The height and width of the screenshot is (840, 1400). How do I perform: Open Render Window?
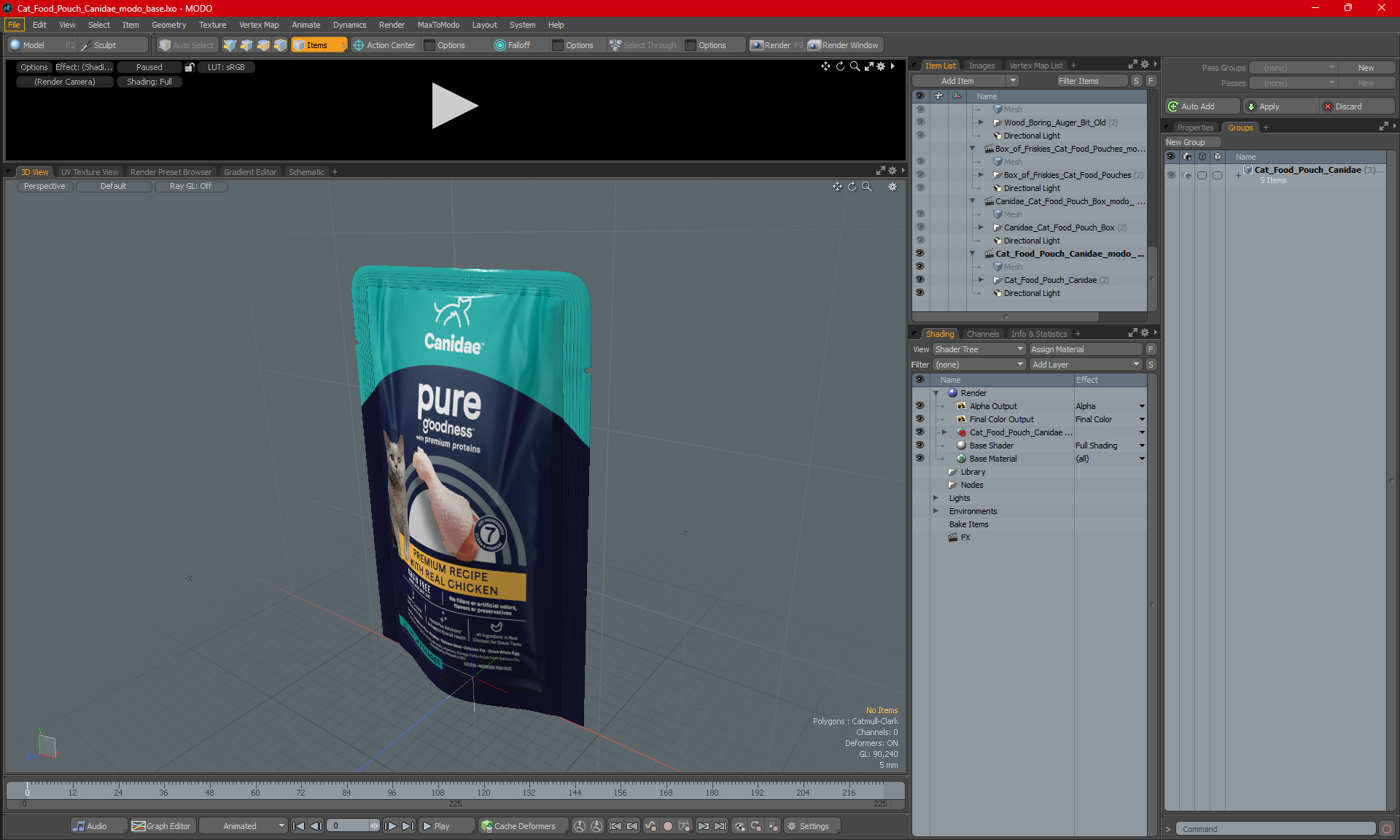coord(844,45)
